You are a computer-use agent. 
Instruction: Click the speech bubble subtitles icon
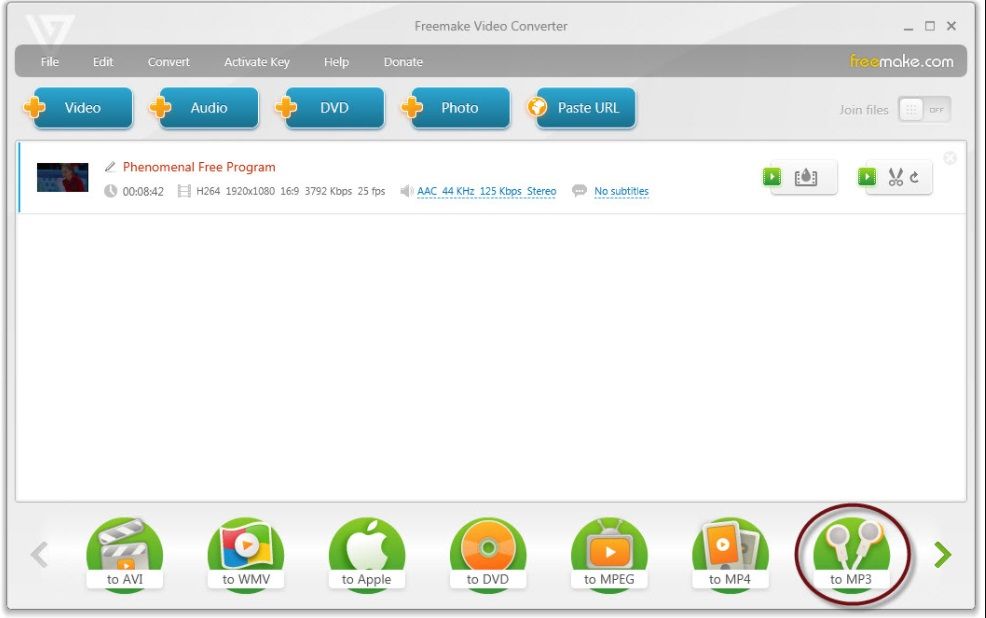579,190
